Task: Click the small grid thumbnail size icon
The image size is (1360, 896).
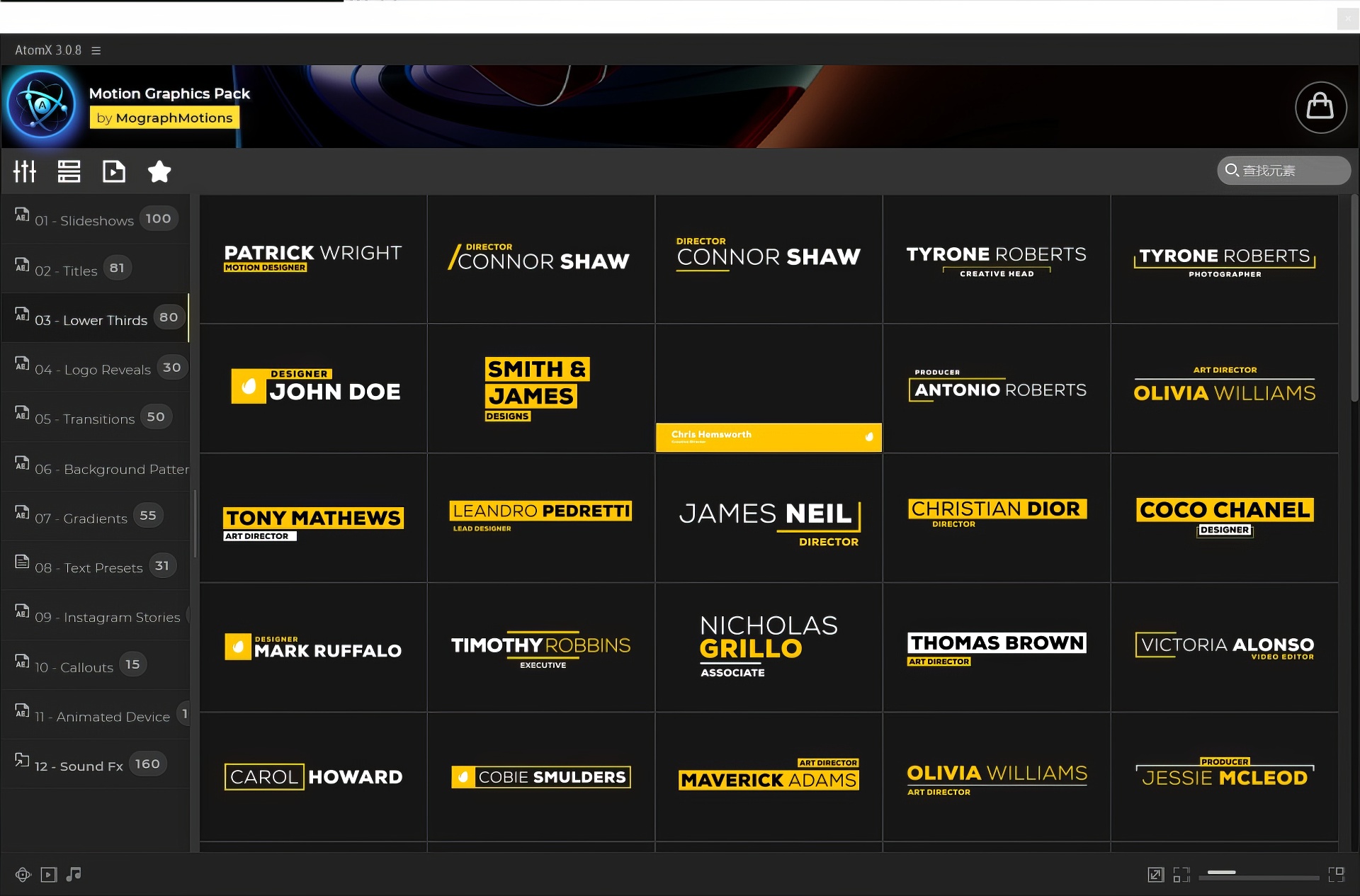Action: [1181, 875]
